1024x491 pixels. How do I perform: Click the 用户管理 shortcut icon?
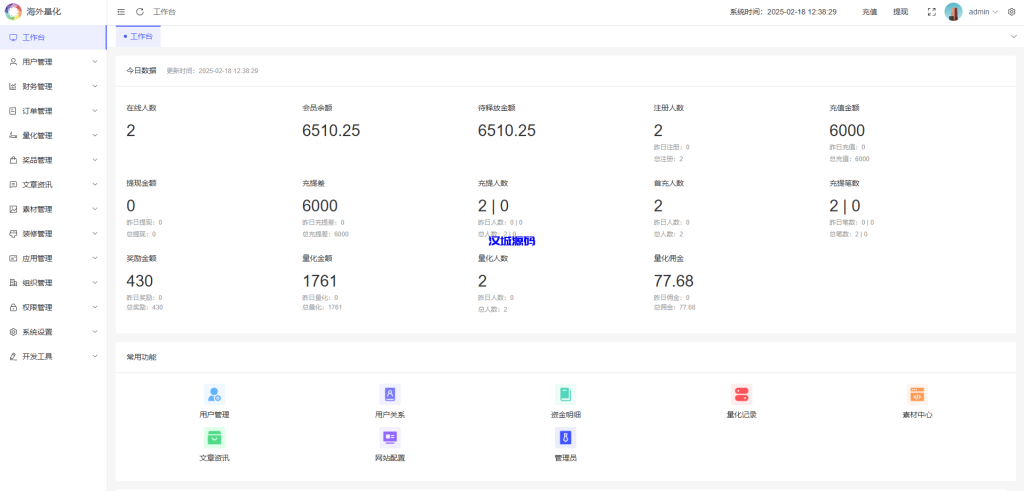tap(214, 394)
